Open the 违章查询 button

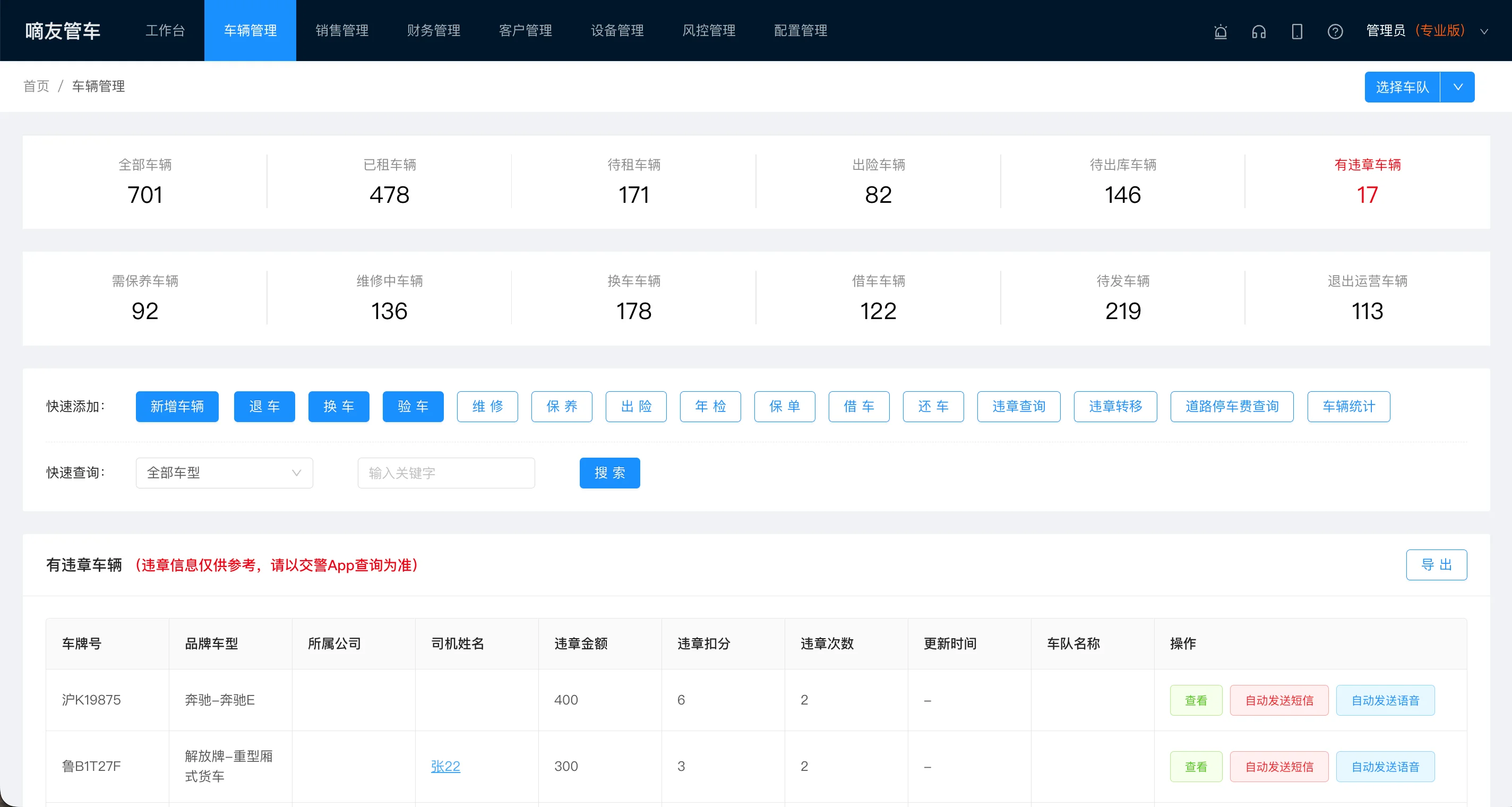pyautogui.click(x=1018, y=406)
